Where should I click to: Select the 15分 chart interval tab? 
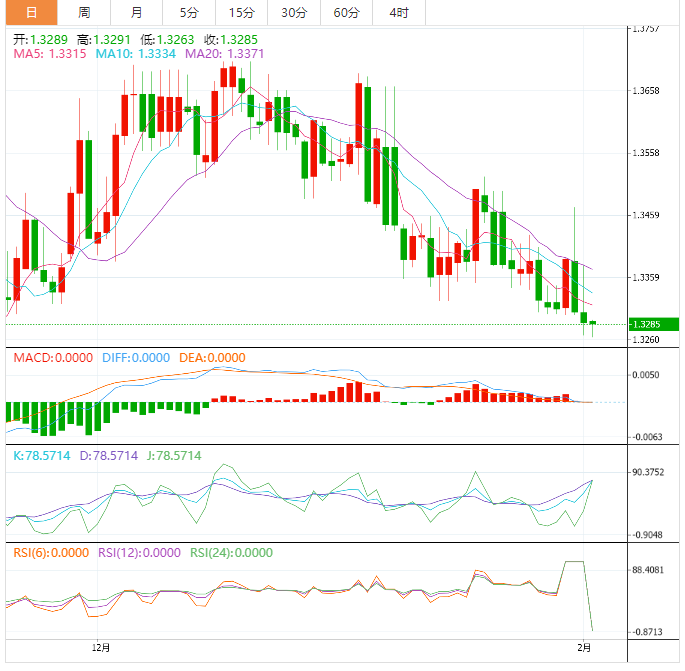pyautogui.click(x=241, y=13)
